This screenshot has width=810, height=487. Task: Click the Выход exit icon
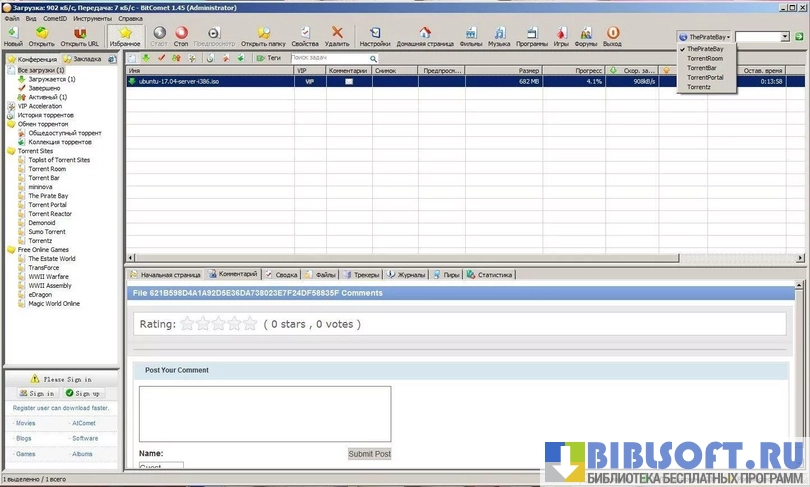pos(612,34)
